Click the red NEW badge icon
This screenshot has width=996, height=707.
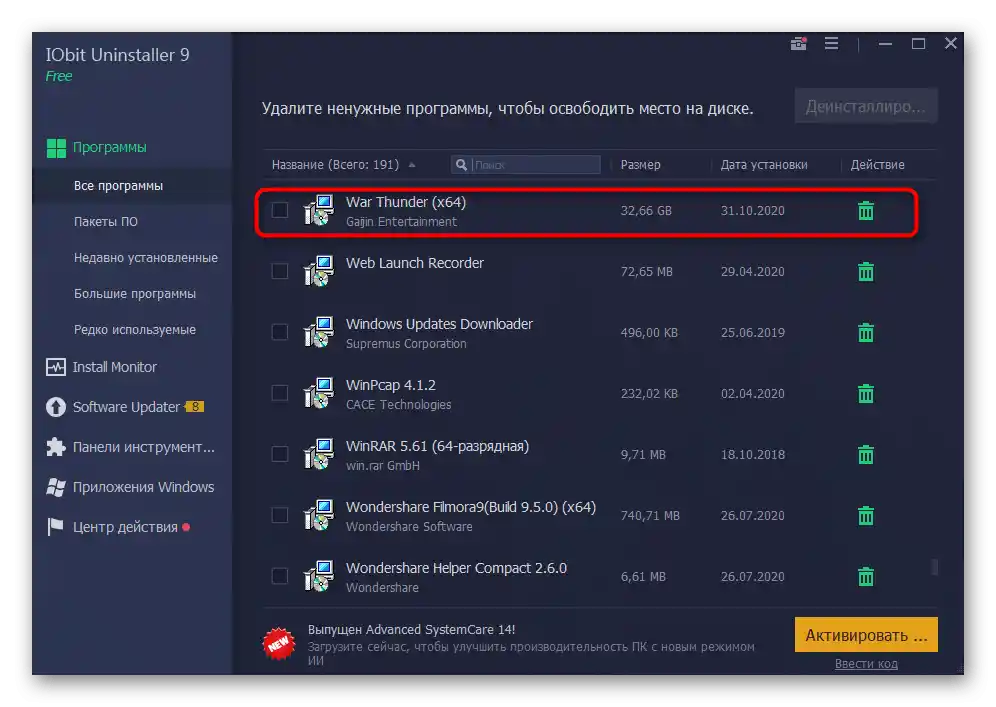[x=279, y=643]
